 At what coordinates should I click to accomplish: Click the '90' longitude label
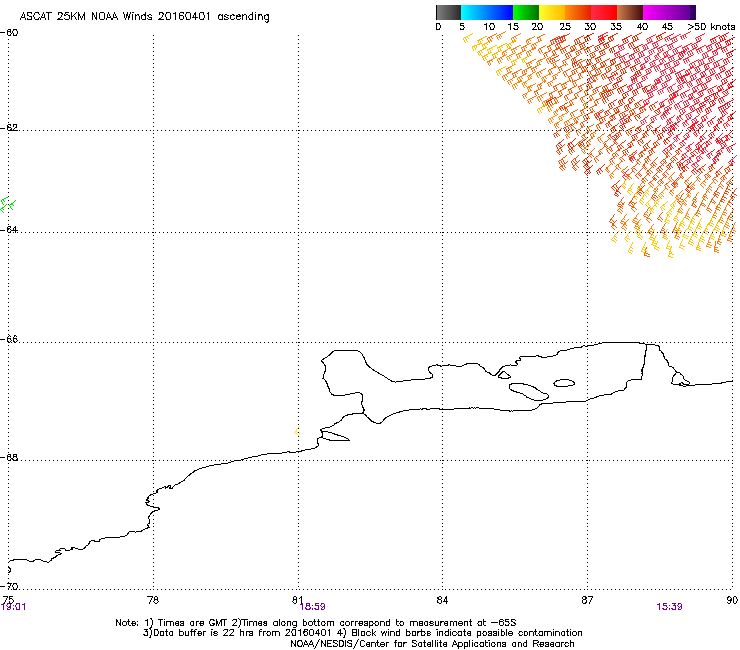click(732, 600)
